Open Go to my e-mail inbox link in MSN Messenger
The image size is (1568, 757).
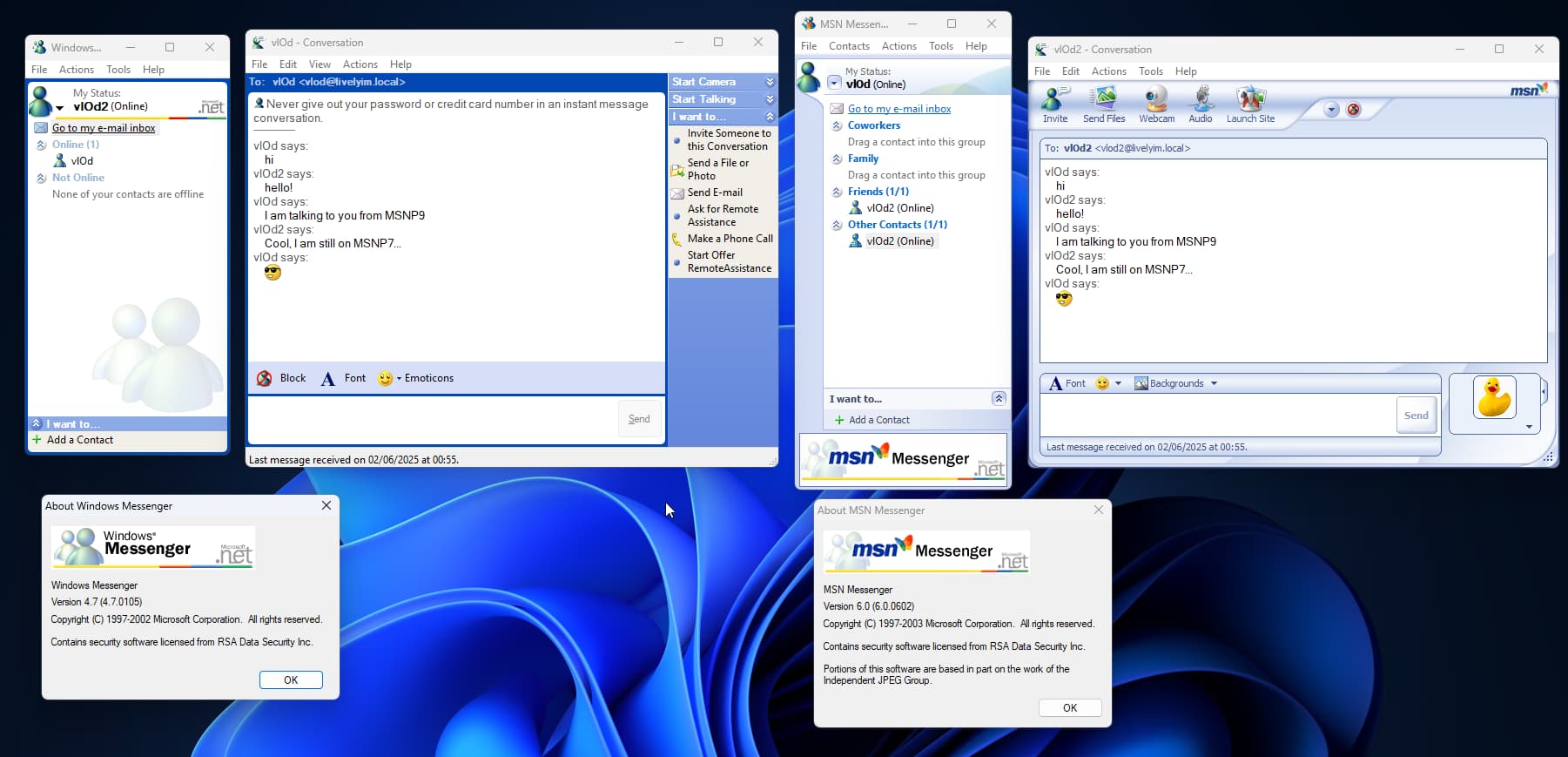[x=899, y=109]
